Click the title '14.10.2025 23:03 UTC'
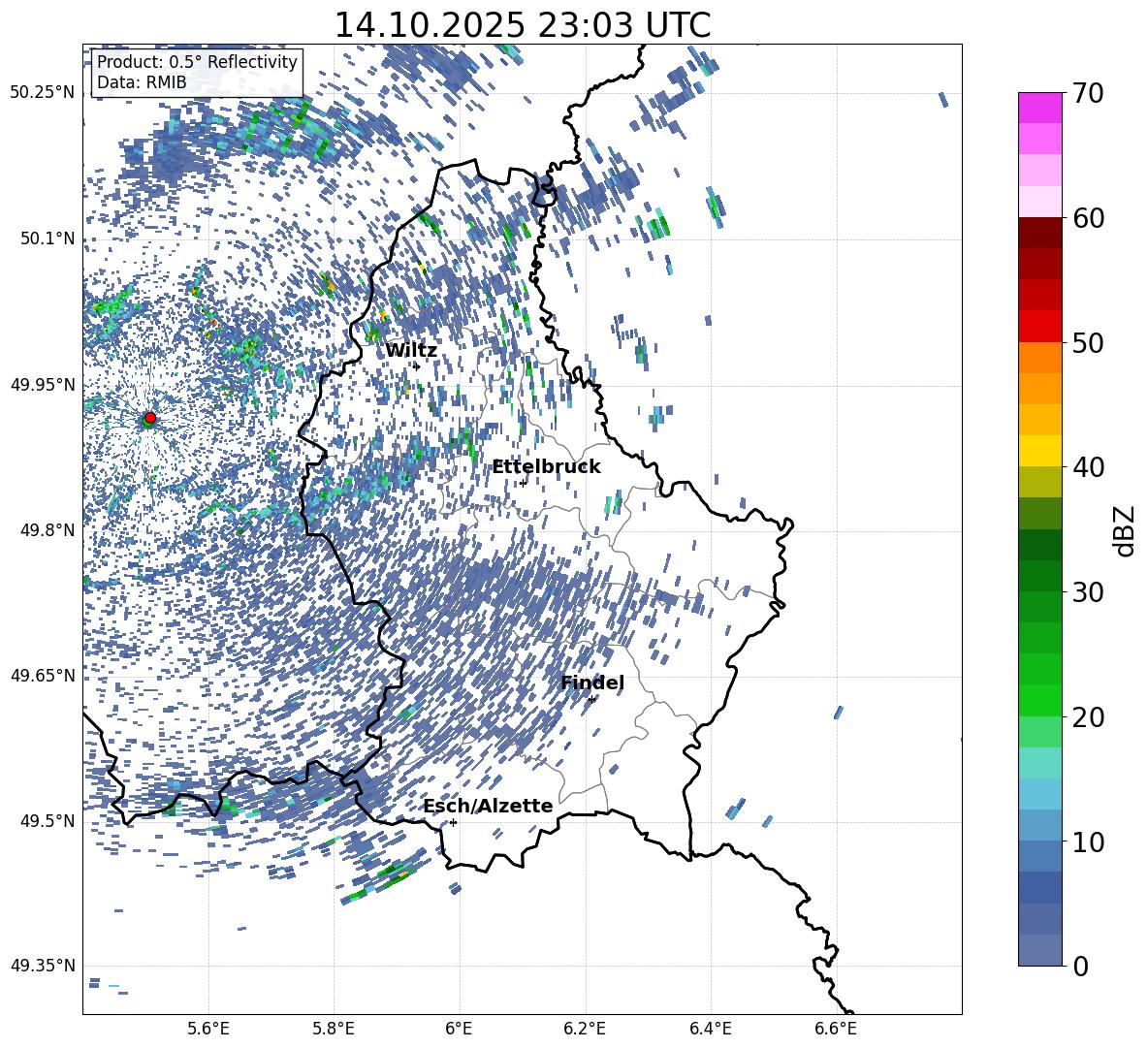 tap(523, 25)
